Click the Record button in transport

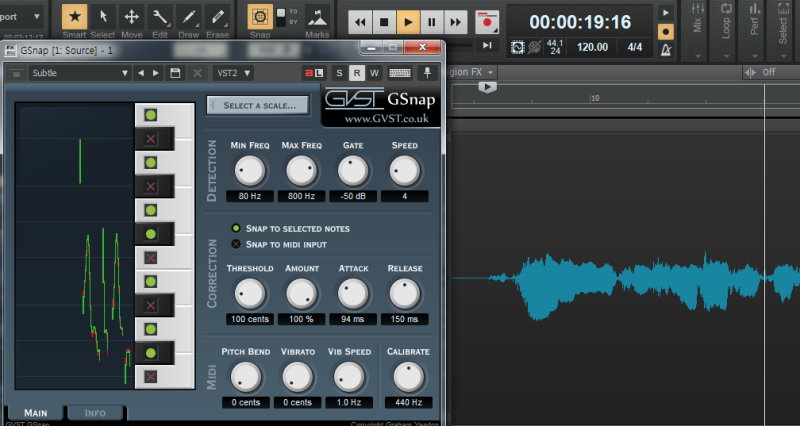[487, 21]
